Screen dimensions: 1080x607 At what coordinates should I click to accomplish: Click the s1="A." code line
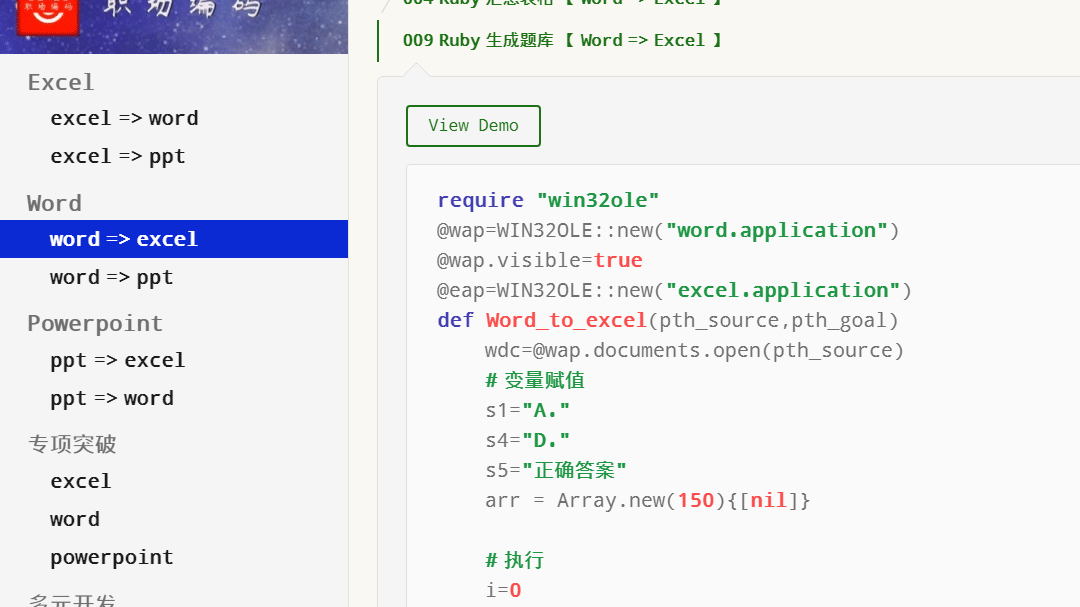[528, 411]
